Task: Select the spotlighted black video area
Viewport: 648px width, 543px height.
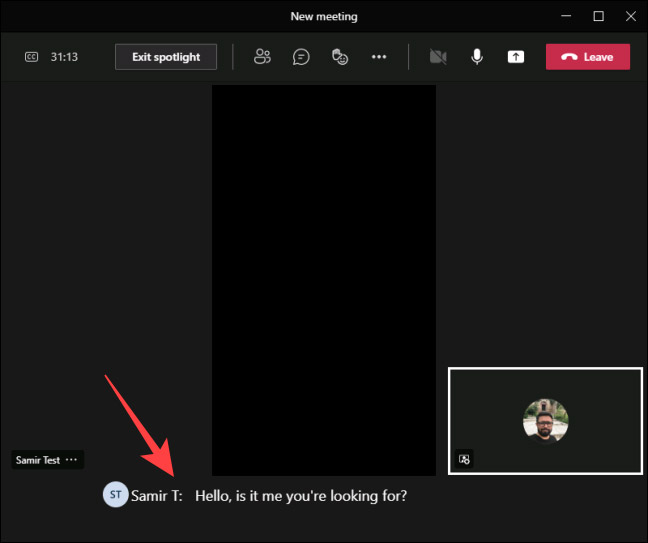Action: [x=323, y=280]
